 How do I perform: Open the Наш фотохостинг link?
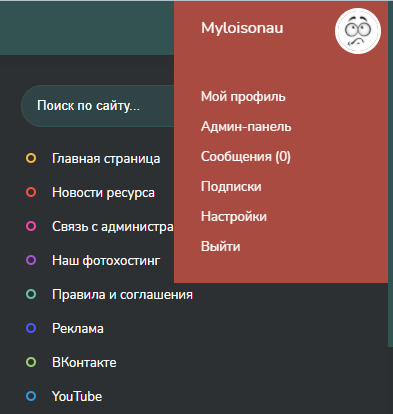[x=106, y=260]
